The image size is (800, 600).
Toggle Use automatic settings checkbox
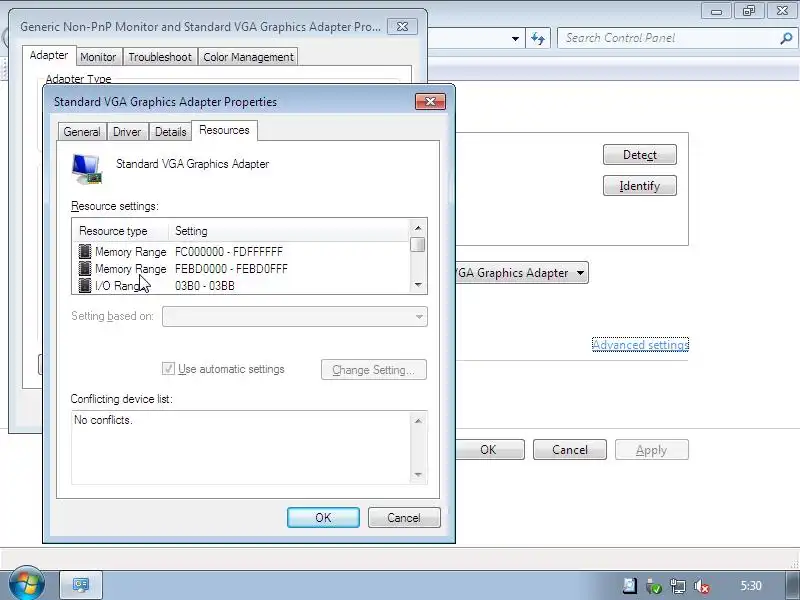point(168,368)
